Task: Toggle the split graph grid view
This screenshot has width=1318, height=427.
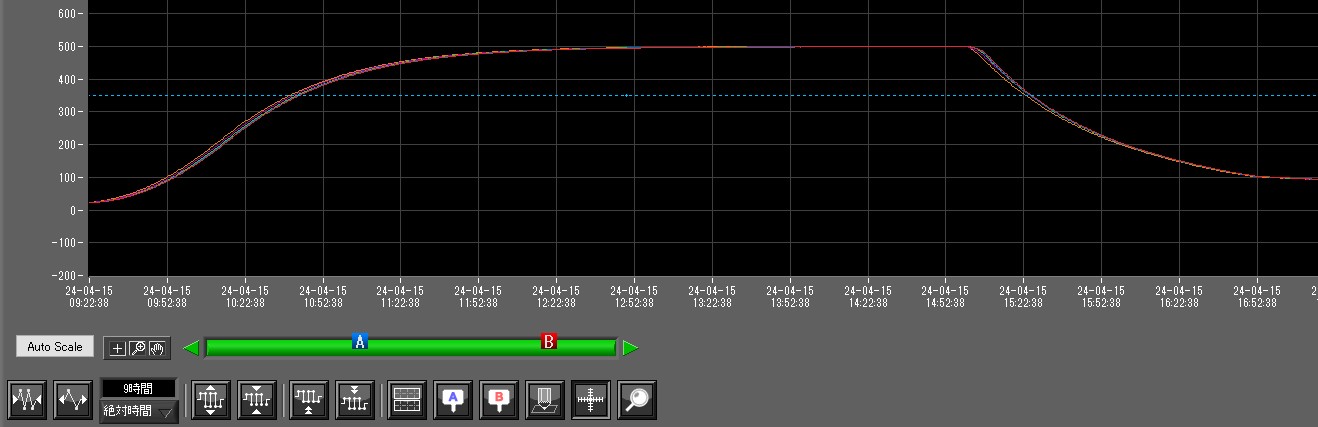Action: pyautogui.click(x=407, y=399)
